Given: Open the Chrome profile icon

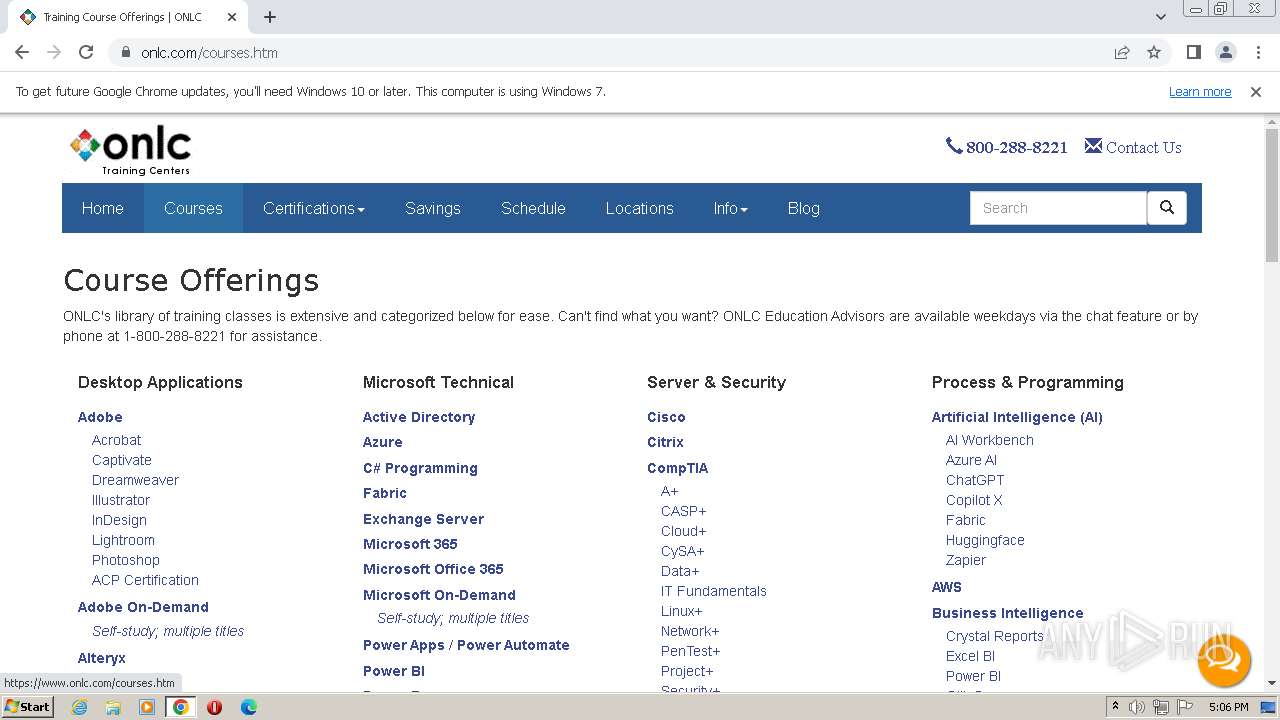Looking at the screenshot, I should point(1225,52).
